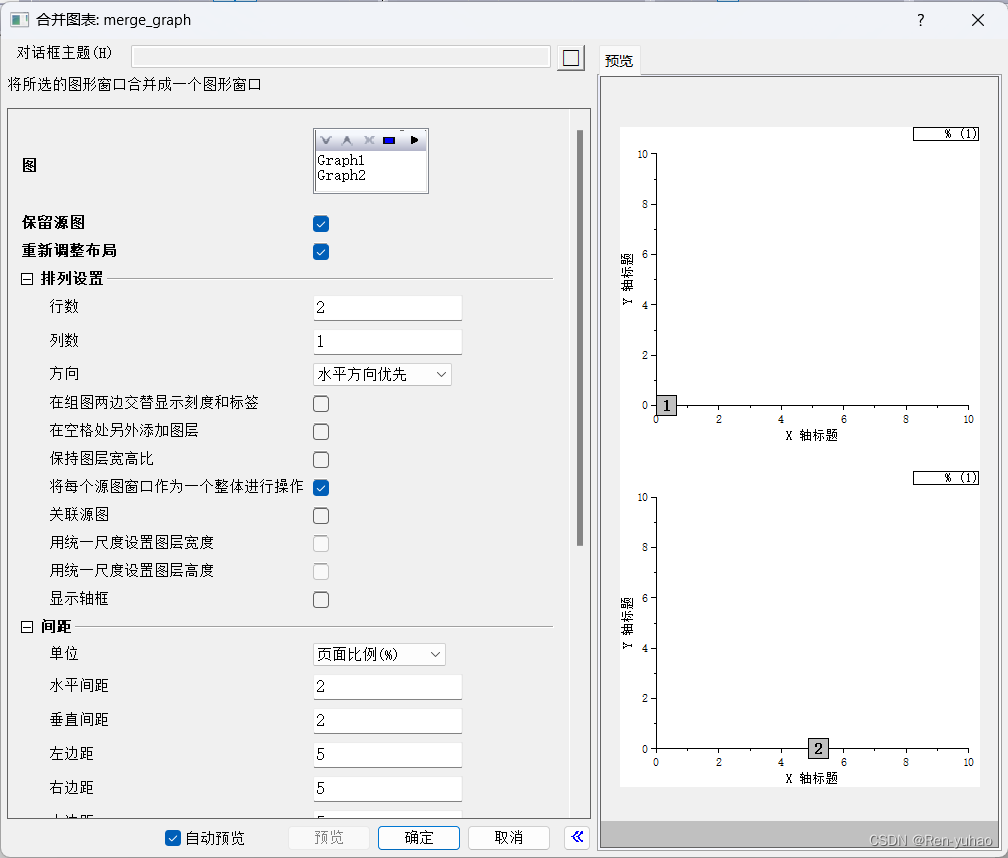Click the 取消 button
The image size is (1008, 858).
point(508,837)
